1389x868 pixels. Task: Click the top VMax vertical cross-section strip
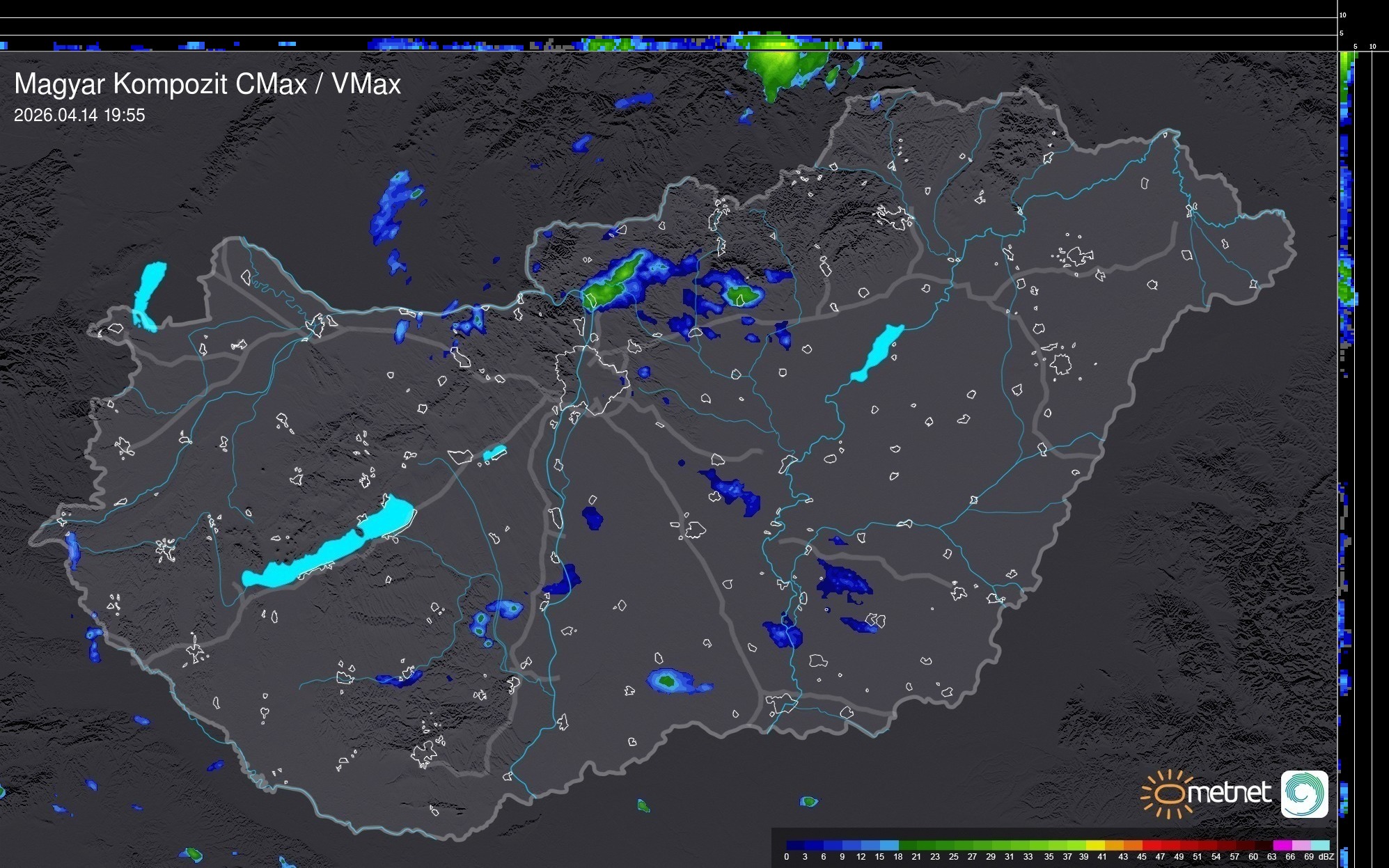coord(668,43)
